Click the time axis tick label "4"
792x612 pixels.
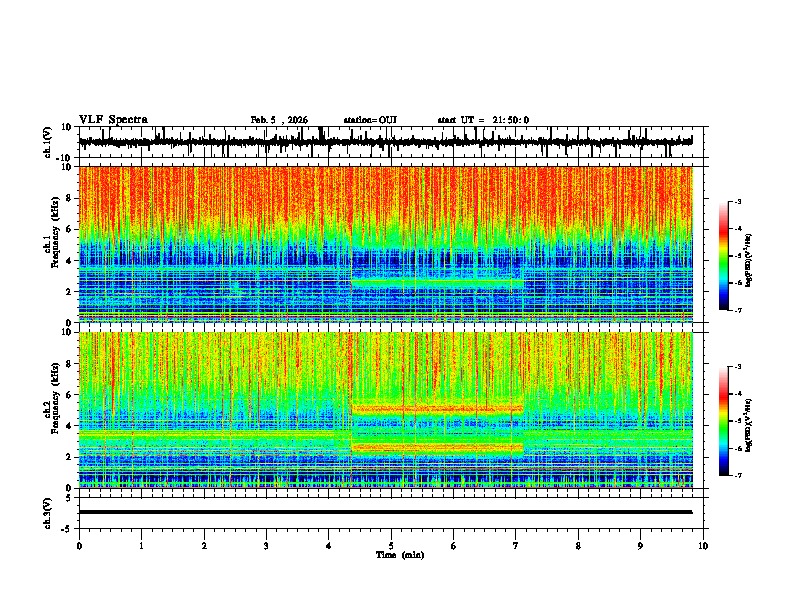coord(329,546)
